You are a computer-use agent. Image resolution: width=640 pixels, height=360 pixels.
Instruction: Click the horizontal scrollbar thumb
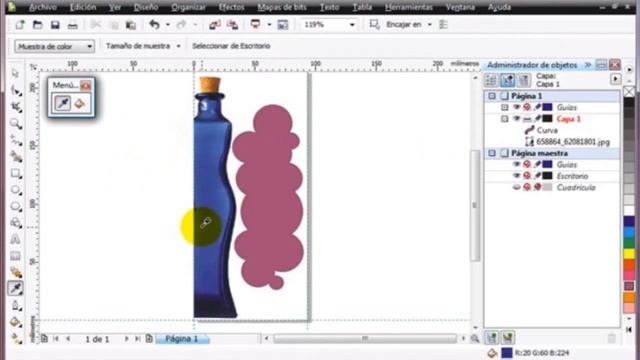pos(365,338)
